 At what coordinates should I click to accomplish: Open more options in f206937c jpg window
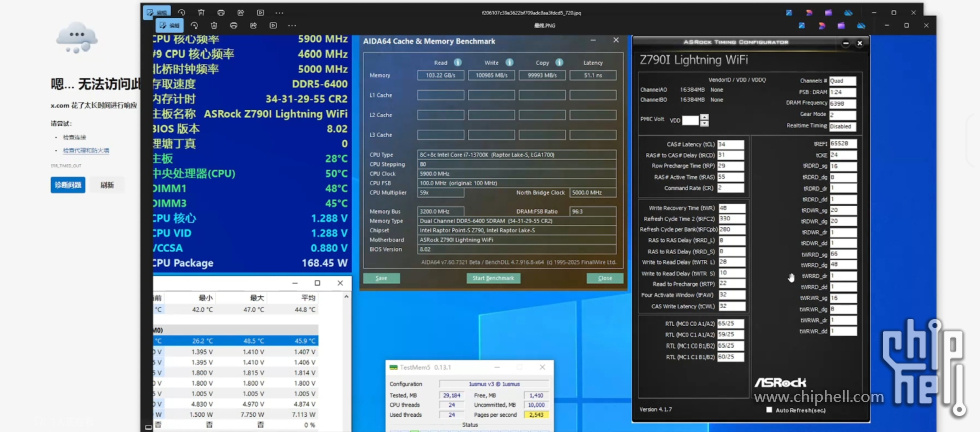279,12
